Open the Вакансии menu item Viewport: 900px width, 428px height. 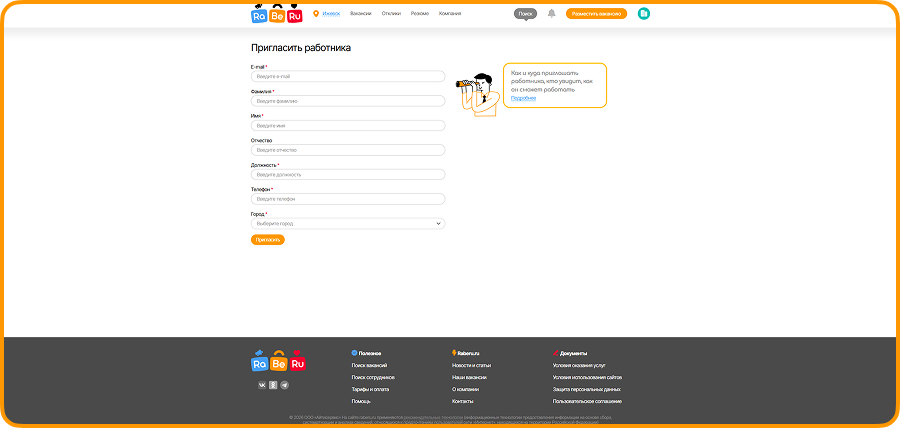(x=361, y=14)
